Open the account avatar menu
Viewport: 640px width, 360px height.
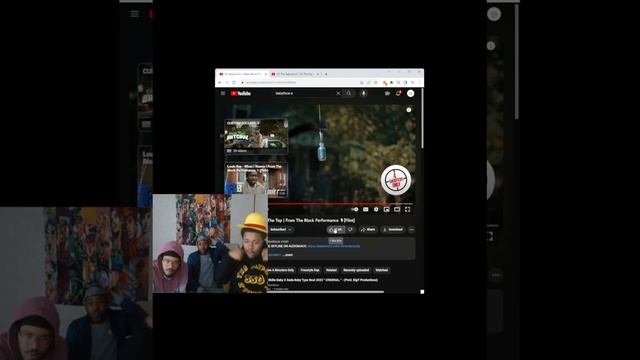tap(411, 93)
